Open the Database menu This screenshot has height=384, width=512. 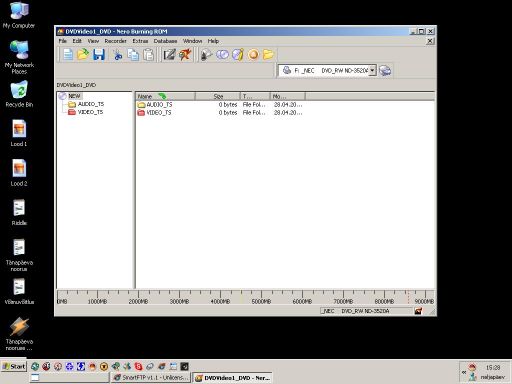[165, 41]
